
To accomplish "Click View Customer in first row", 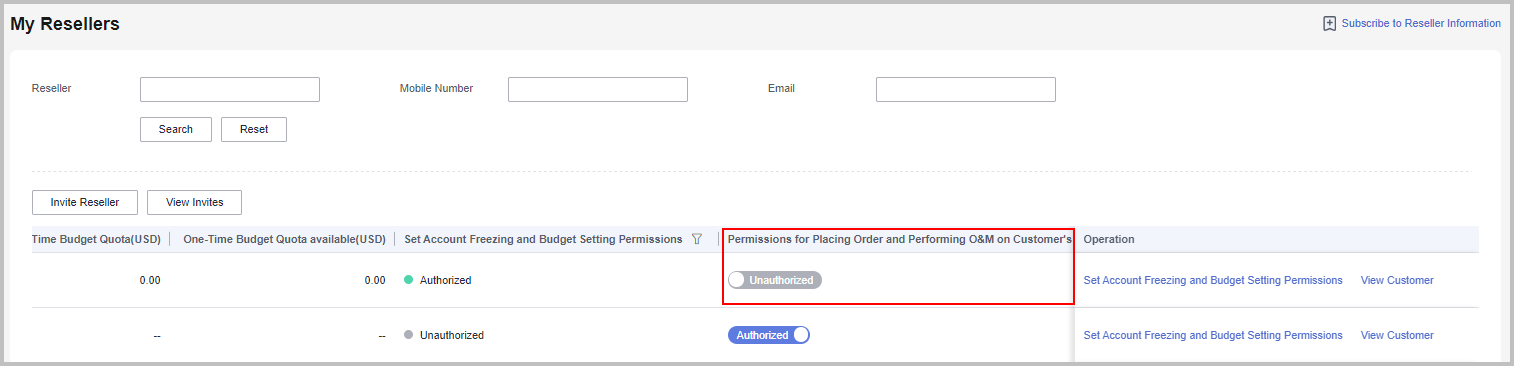I will pos(1397,280).
